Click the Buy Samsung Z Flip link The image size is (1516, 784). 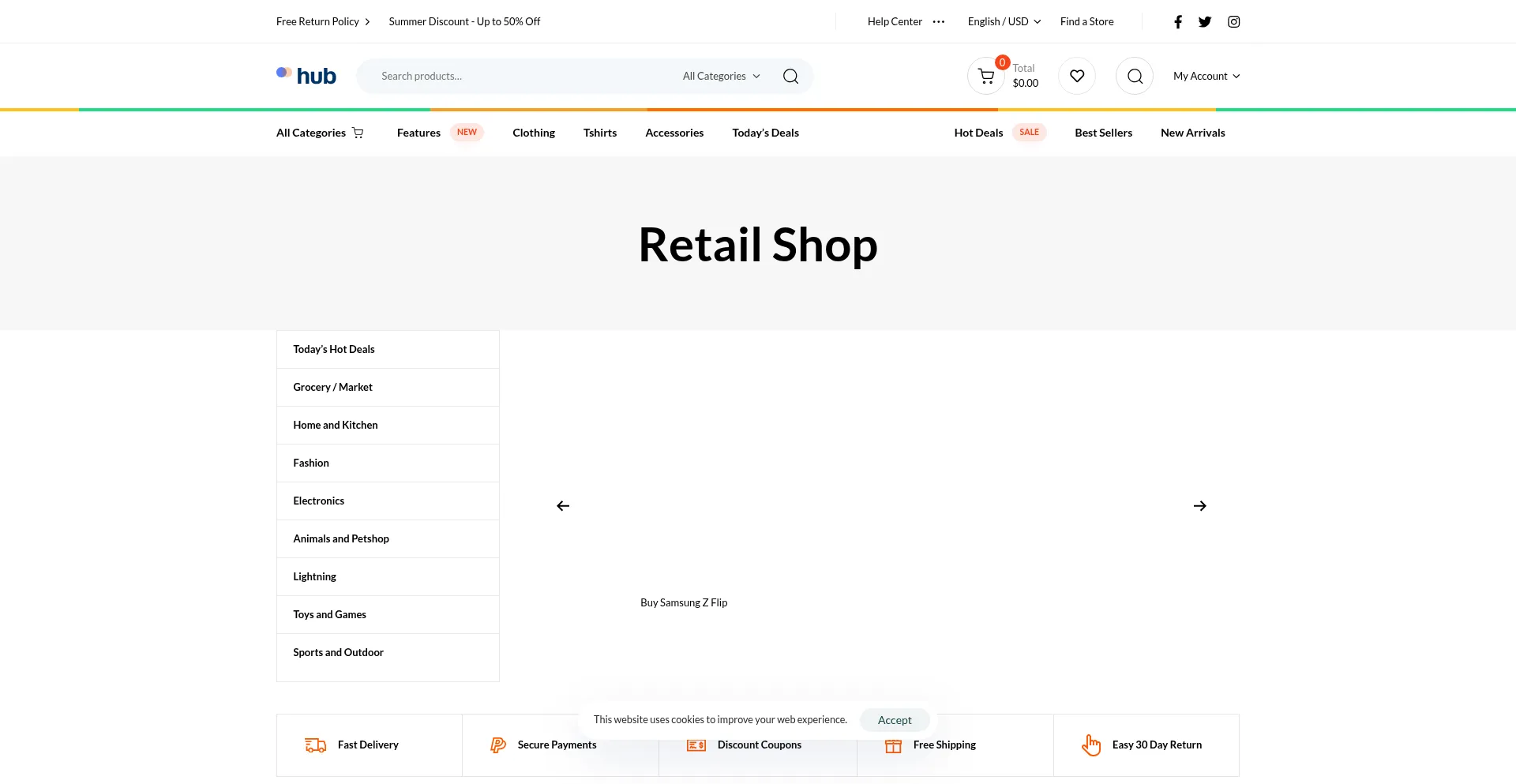pos(684,603)
